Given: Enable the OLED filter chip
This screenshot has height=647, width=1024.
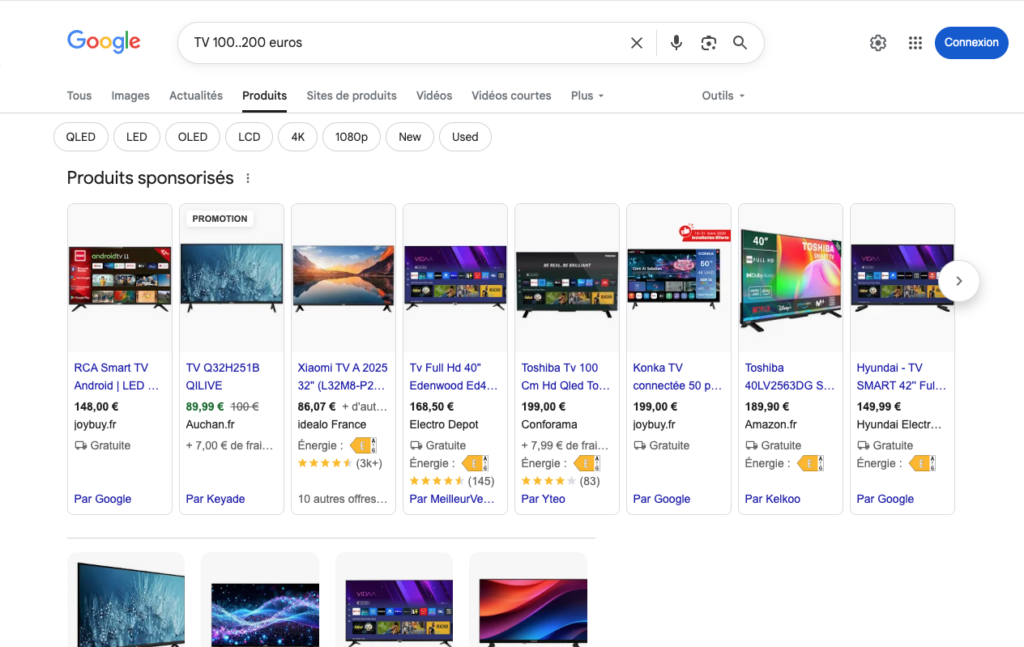Looking at the screenshot, I should click(193, 137).
